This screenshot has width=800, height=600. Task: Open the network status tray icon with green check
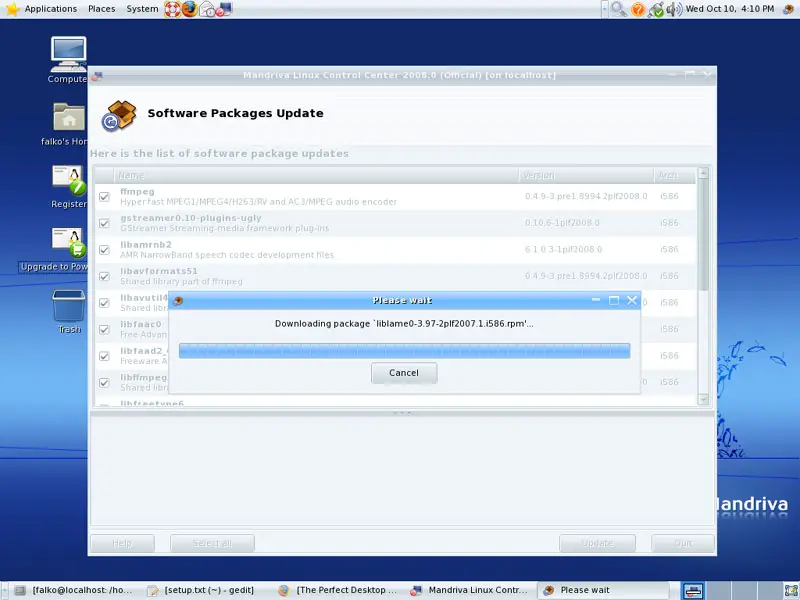pyautogui.click(x=656, y=9)
